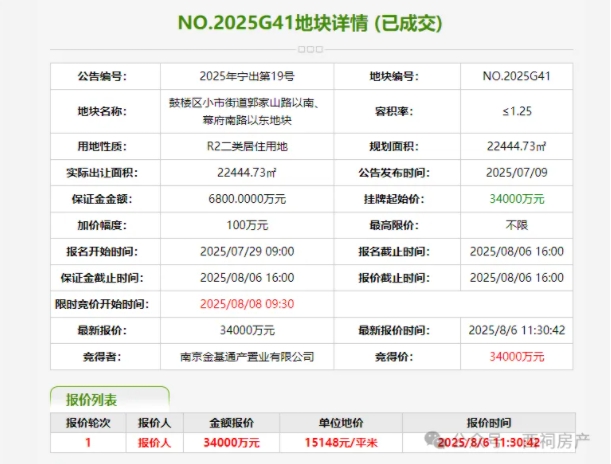Screen dimensions: 611x464
Task: Click the 报价轮次 column header
Action: (x=88, y=421)
